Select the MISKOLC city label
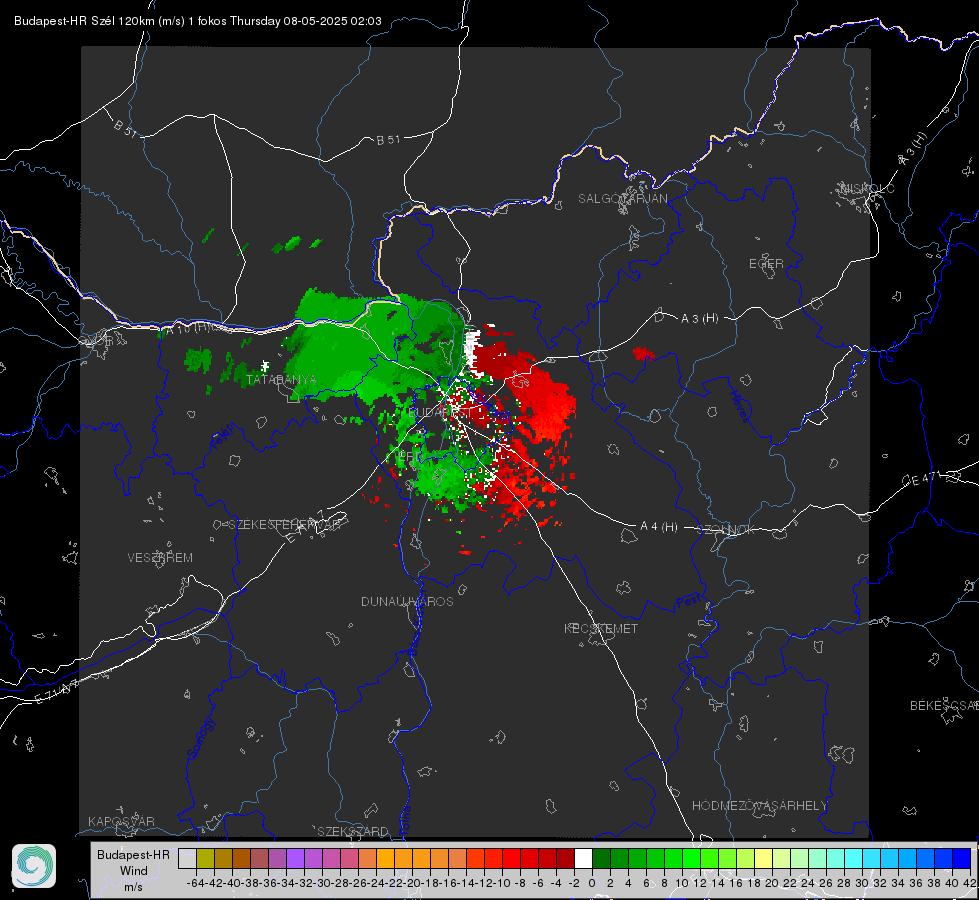 (867, 188)
